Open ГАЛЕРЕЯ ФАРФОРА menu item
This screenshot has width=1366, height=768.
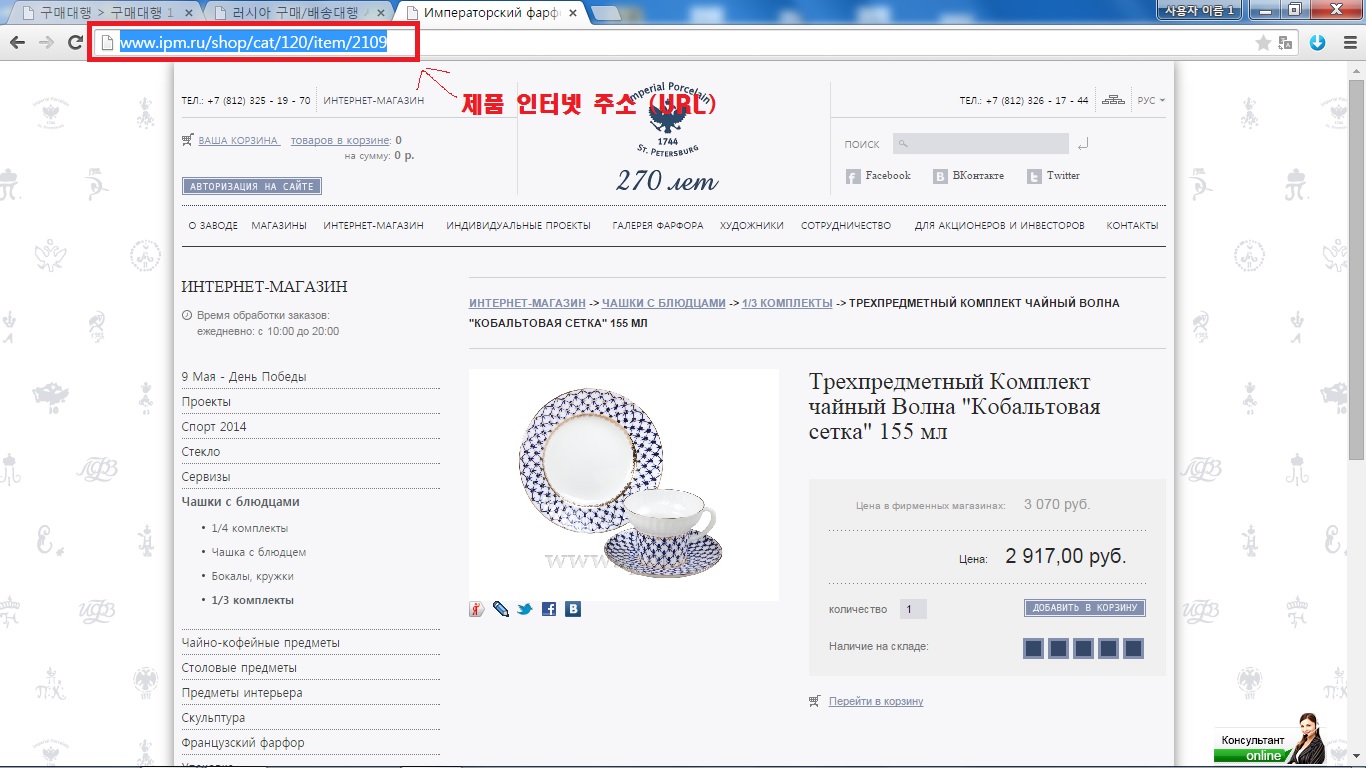pos(658,226)
